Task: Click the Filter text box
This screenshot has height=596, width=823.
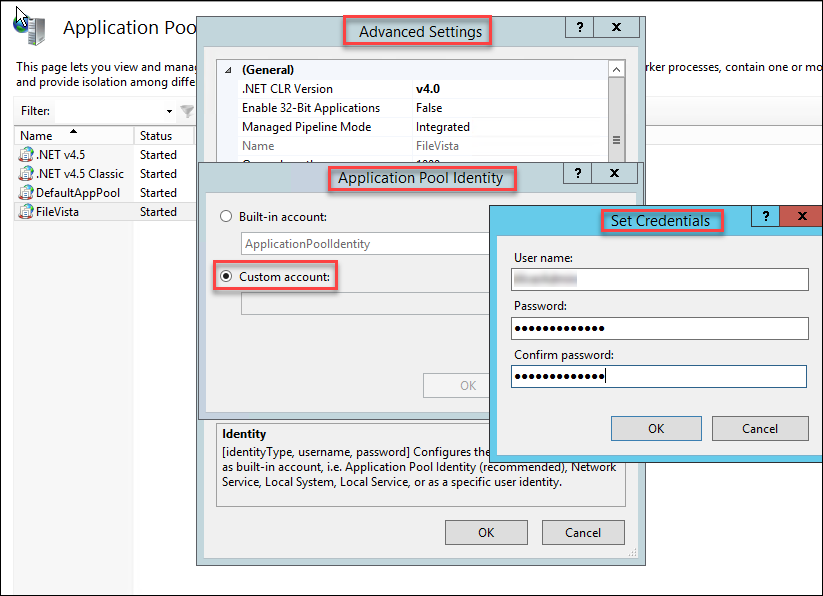Action: [109, 111]
